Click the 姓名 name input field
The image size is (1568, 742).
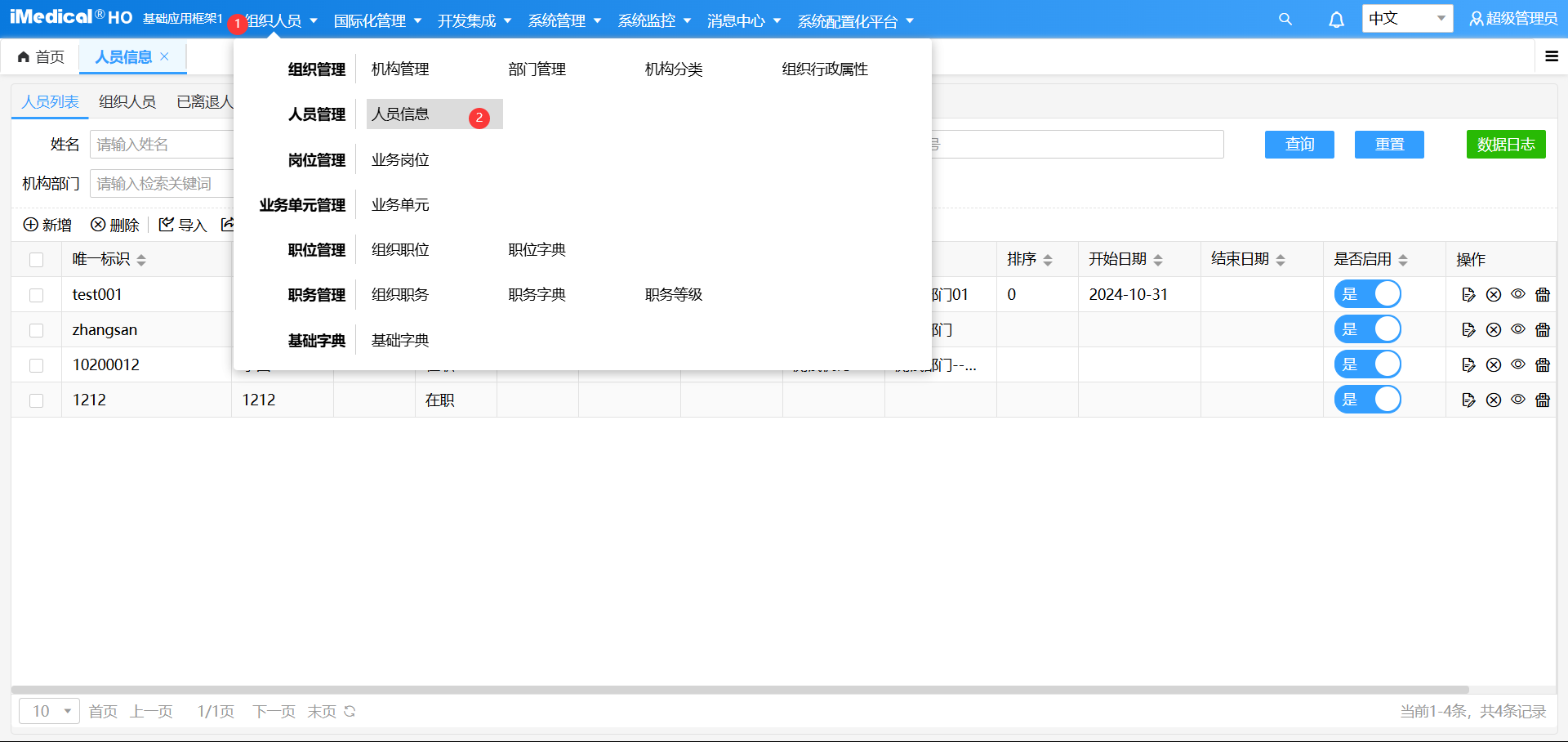pyautogui.click(x=204, y=144)
